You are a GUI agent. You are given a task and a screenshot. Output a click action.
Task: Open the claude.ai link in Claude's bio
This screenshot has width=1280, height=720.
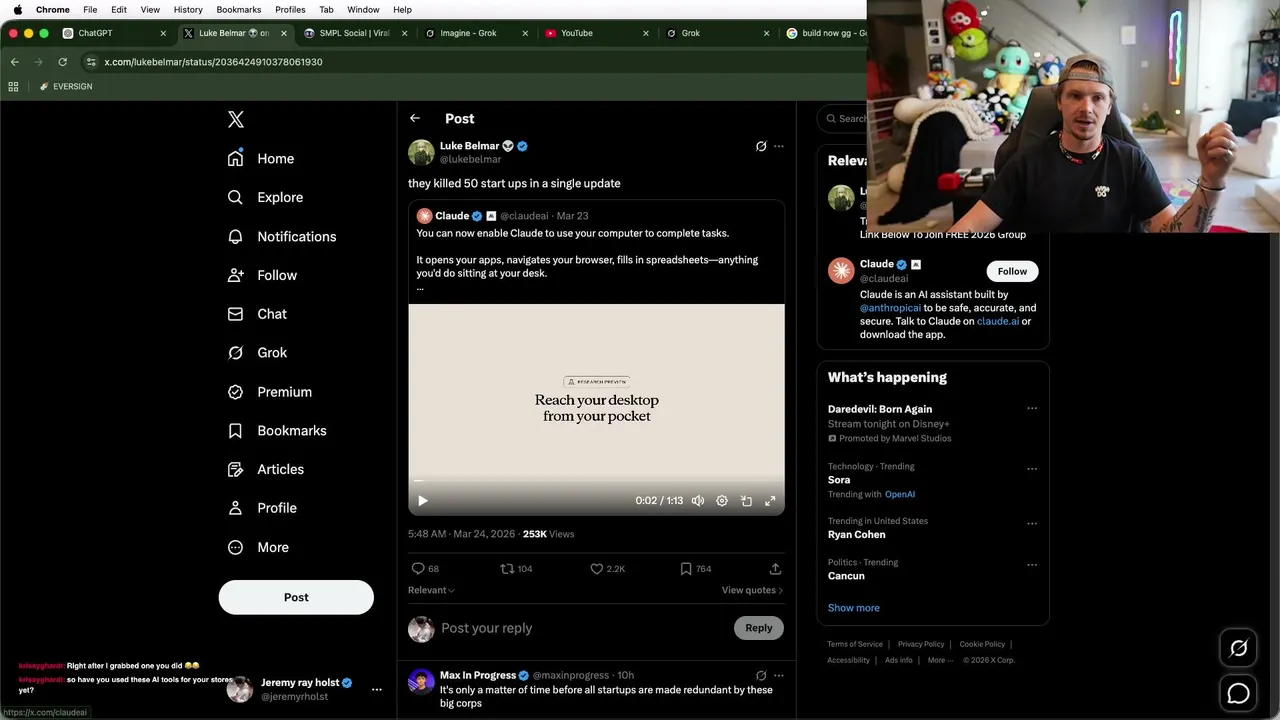click(x=998, y=321)
